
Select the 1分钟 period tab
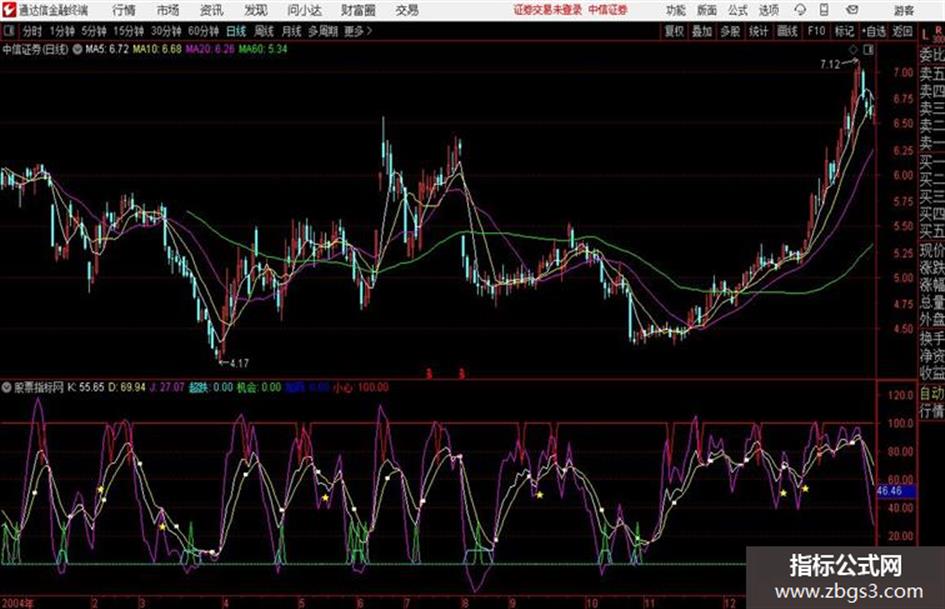click(62, 31)
